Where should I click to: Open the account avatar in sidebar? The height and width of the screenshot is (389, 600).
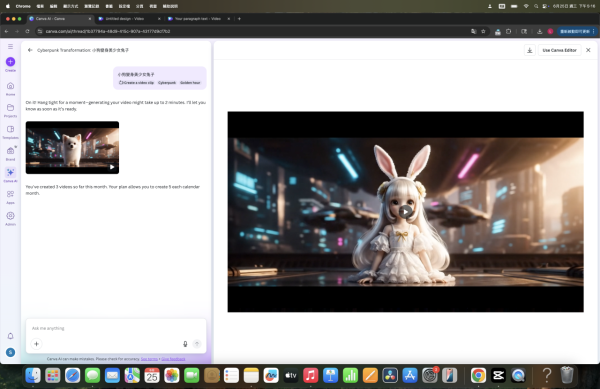click(10, 352)
